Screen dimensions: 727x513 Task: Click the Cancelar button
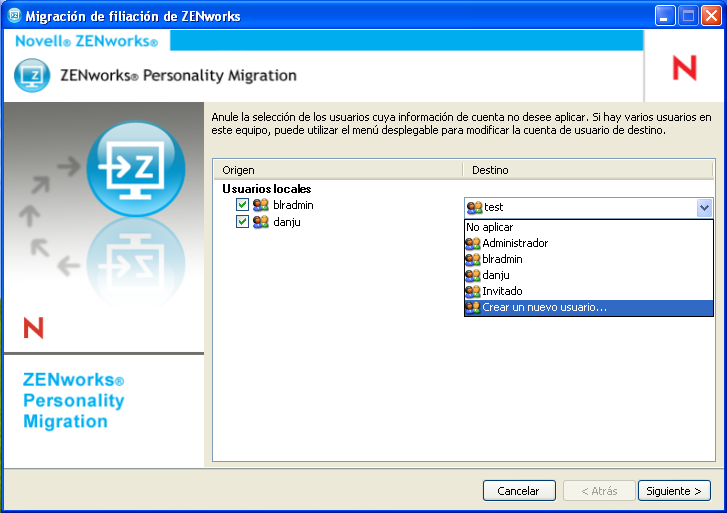point(519,491)
